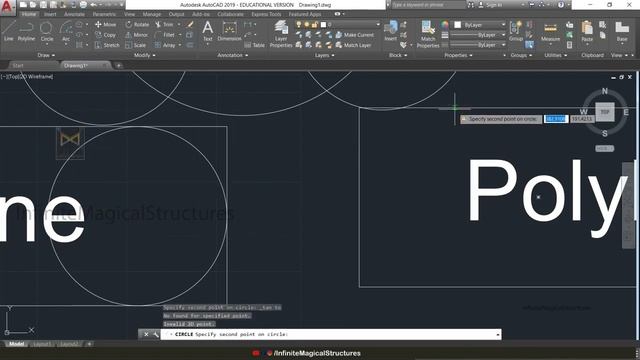
Task: Select the Line tool
Action: [9, 31]
